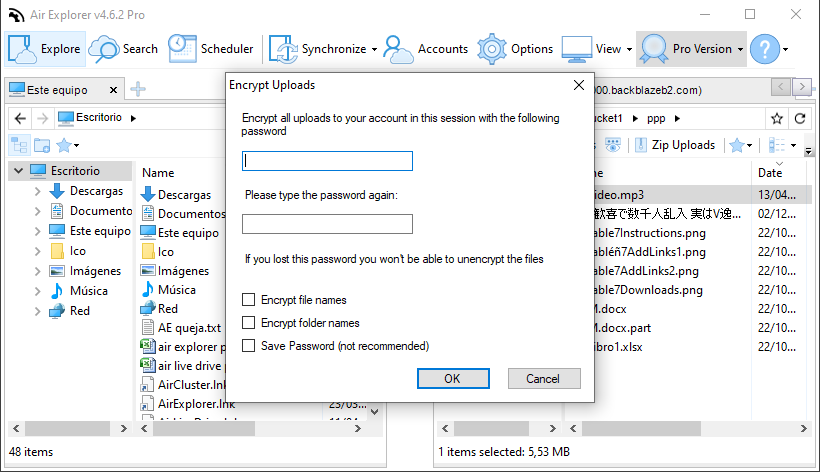The height and width of the screenshot is (472, 820).
Task: Toggle the folder tree view icon
Action: (x=19, y=145)
